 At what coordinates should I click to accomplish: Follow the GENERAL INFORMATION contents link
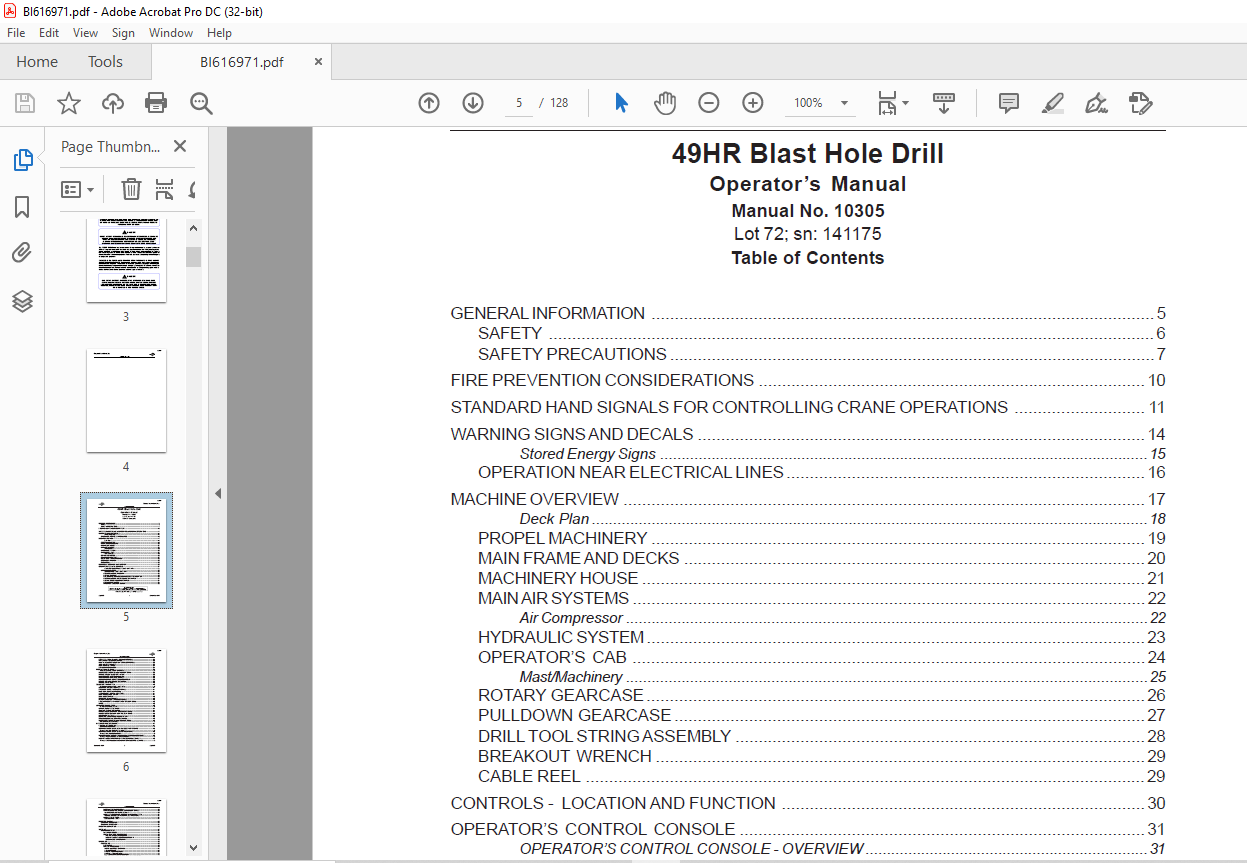pyautogui.click(x=808, y=313)
